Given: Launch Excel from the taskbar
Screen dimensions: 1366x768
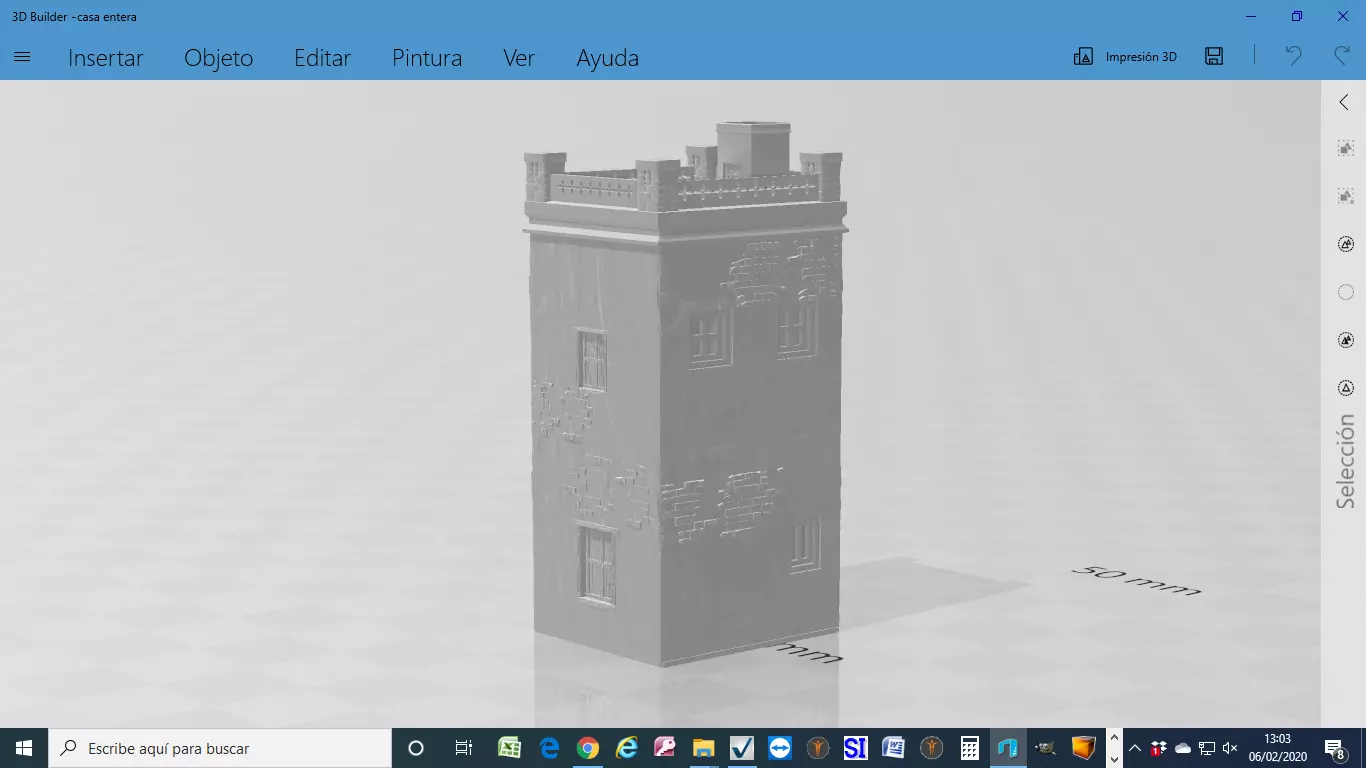Looking at the screenshot, I should [509, 748].
